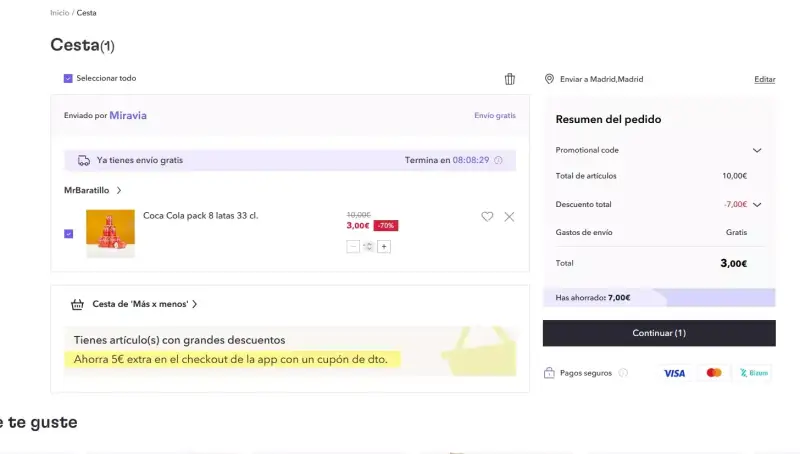Remove Coca Cola pack with X icon

[509, 217]
